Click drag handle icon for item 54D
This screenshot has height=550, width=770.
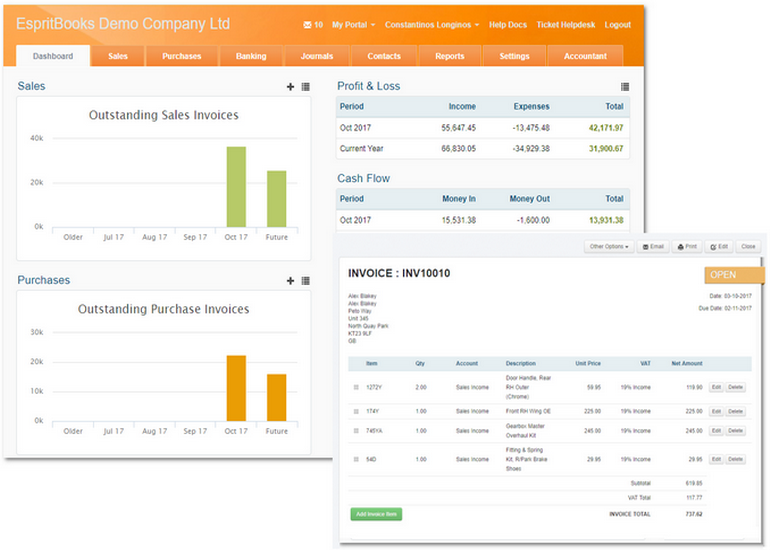pyautogui.click(x=356, y=459)
